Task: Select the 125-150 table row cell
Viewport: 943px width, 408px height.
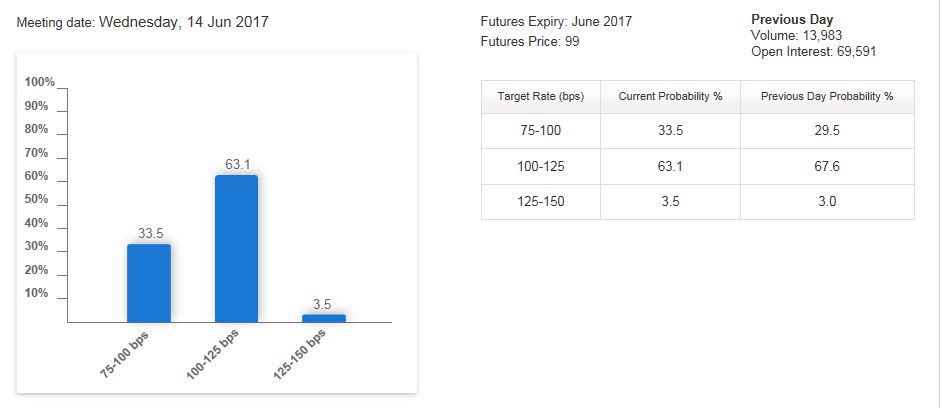Action: pyautogui.click(x=541, y=202)
